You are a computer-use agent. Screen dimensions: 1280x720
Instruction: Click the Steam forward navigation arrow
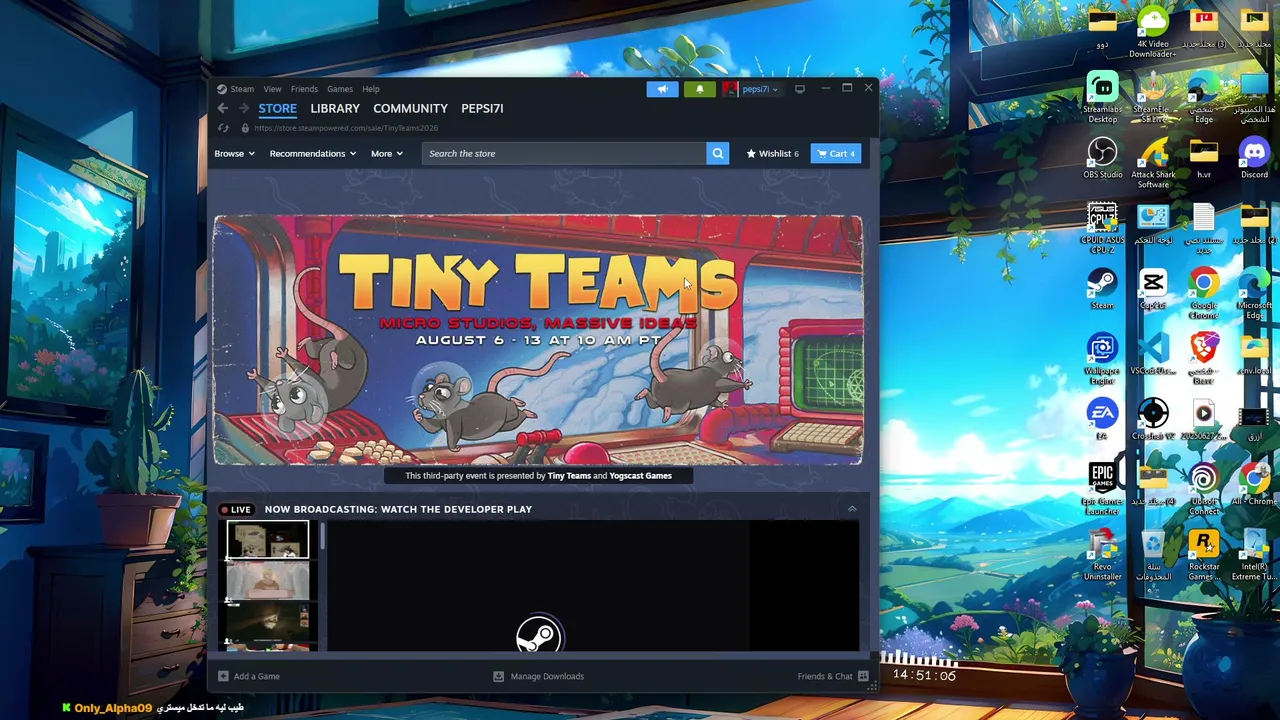[242, 108]
